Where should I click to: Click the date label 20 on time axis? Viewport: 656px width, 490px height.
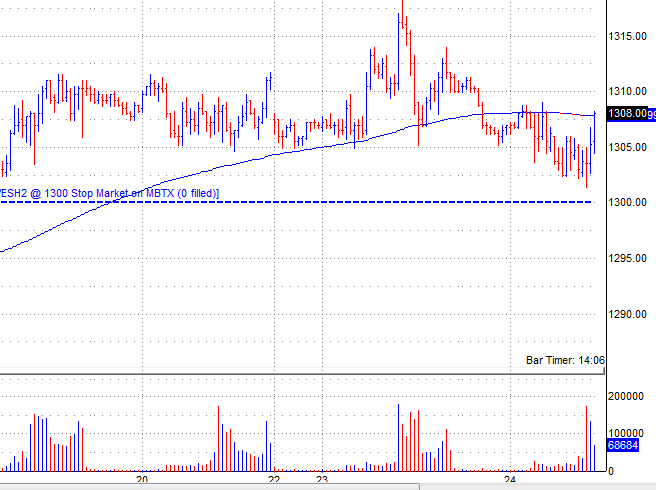tap(142, 479)
